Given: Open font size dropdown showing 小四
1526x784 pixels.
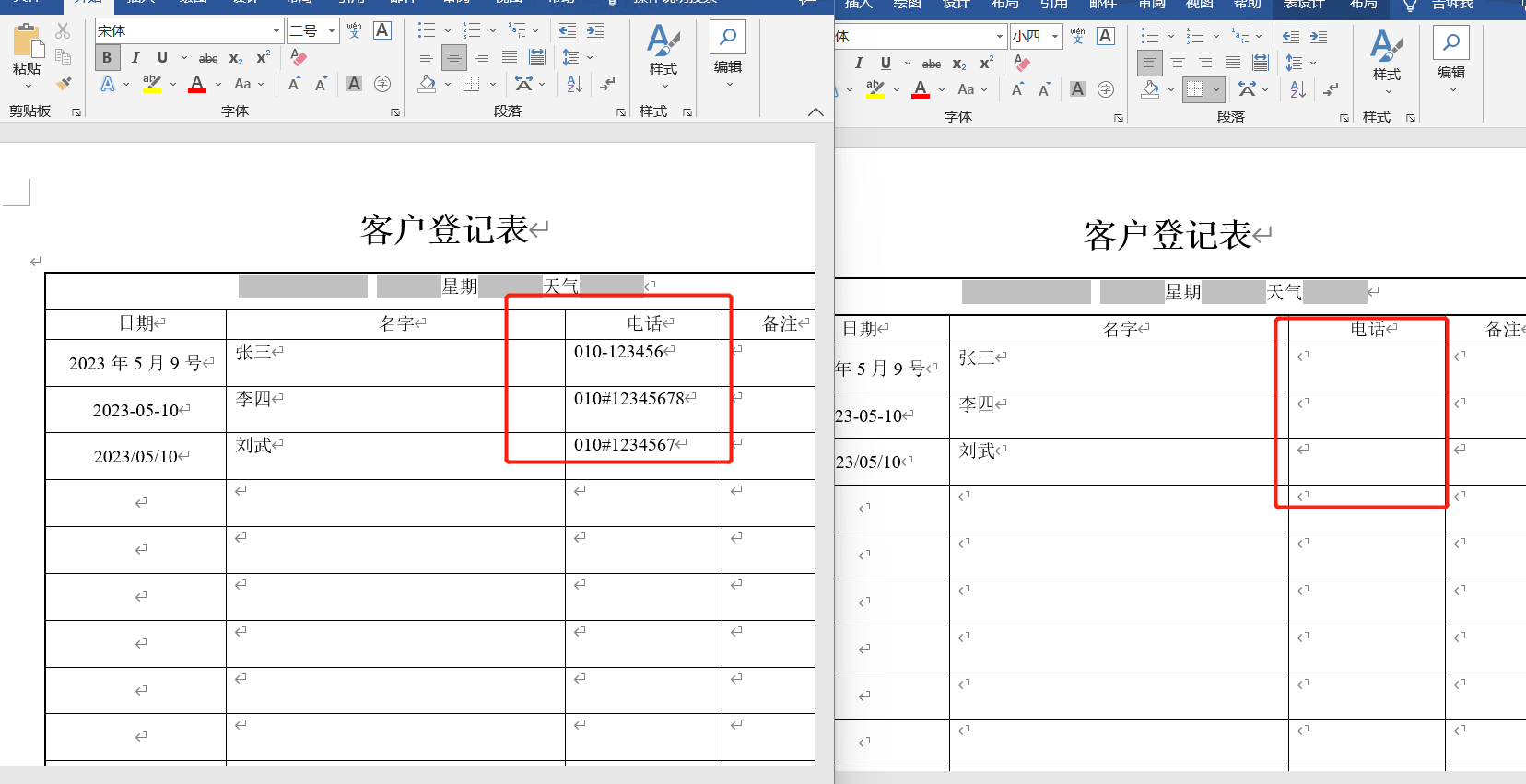Looking at the screenshot, I should coord(1055,37).
